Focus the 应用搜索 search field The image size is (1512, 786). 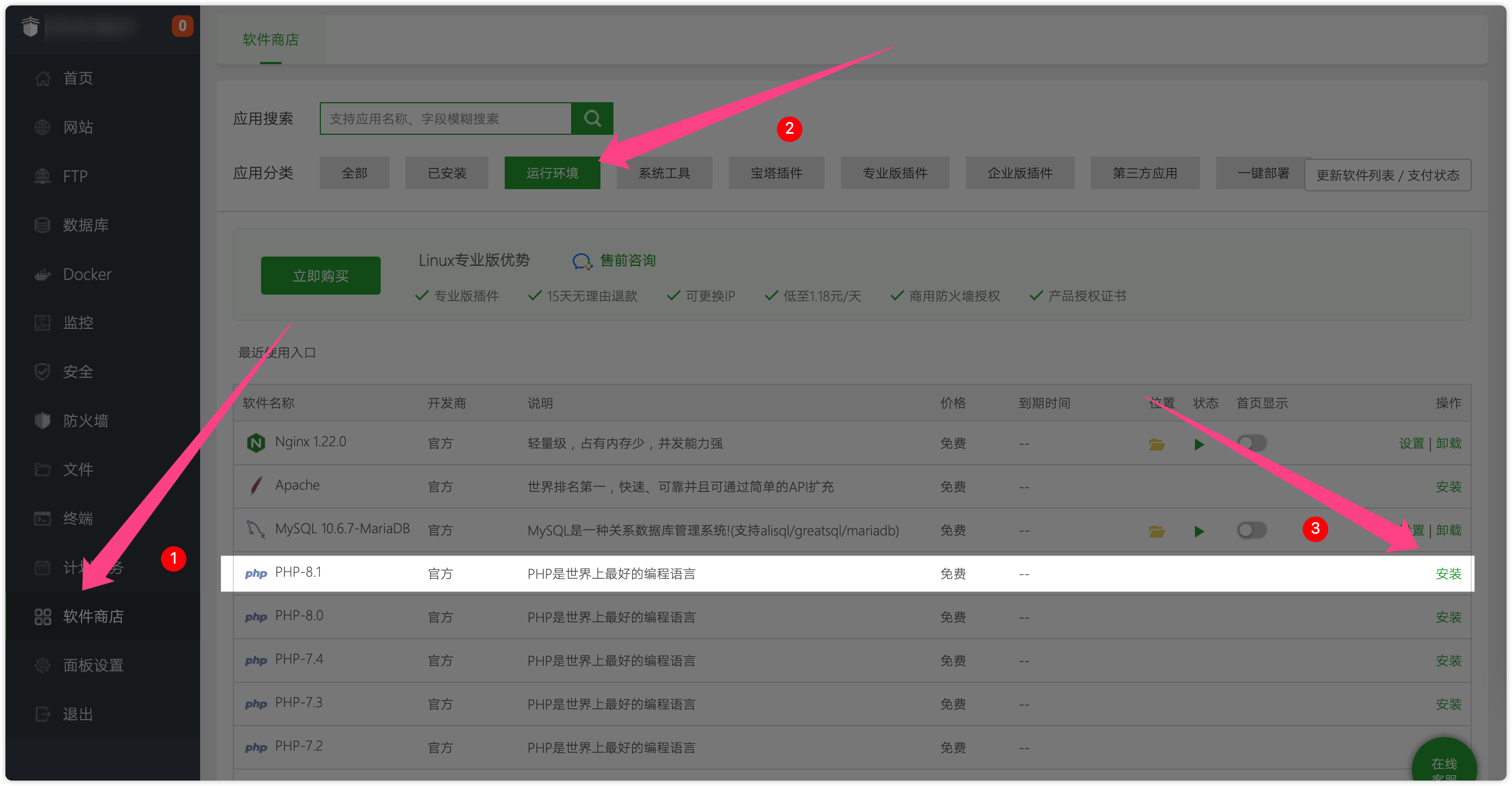[445, 118]
